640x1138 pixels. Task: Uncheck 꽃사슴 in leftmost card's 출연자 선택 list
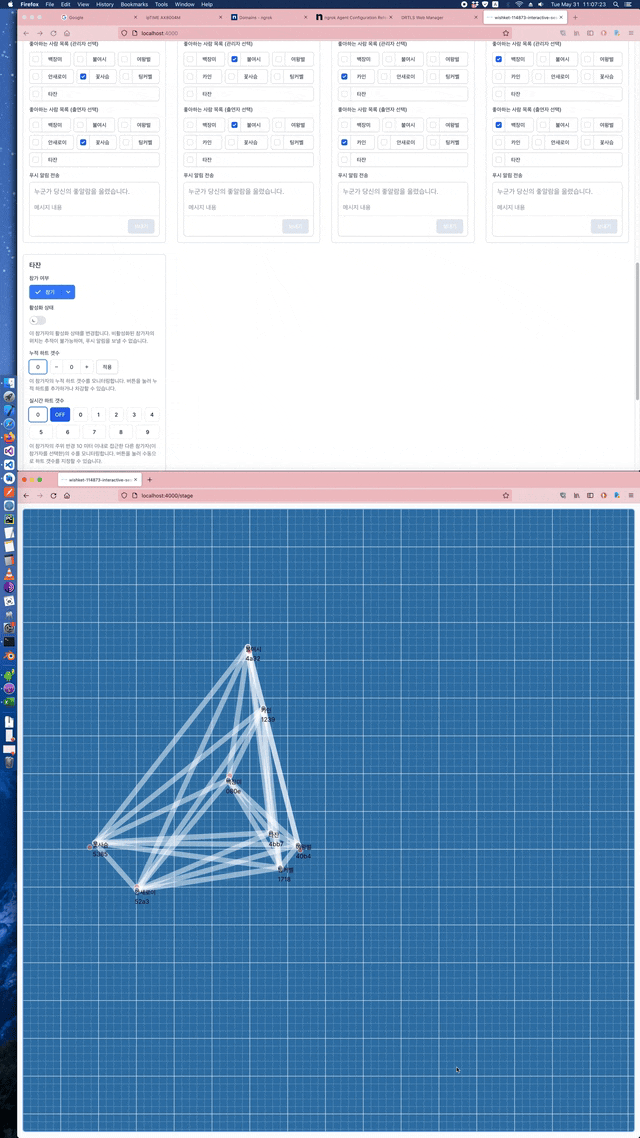pyautogui.click(x=84, y=143)
